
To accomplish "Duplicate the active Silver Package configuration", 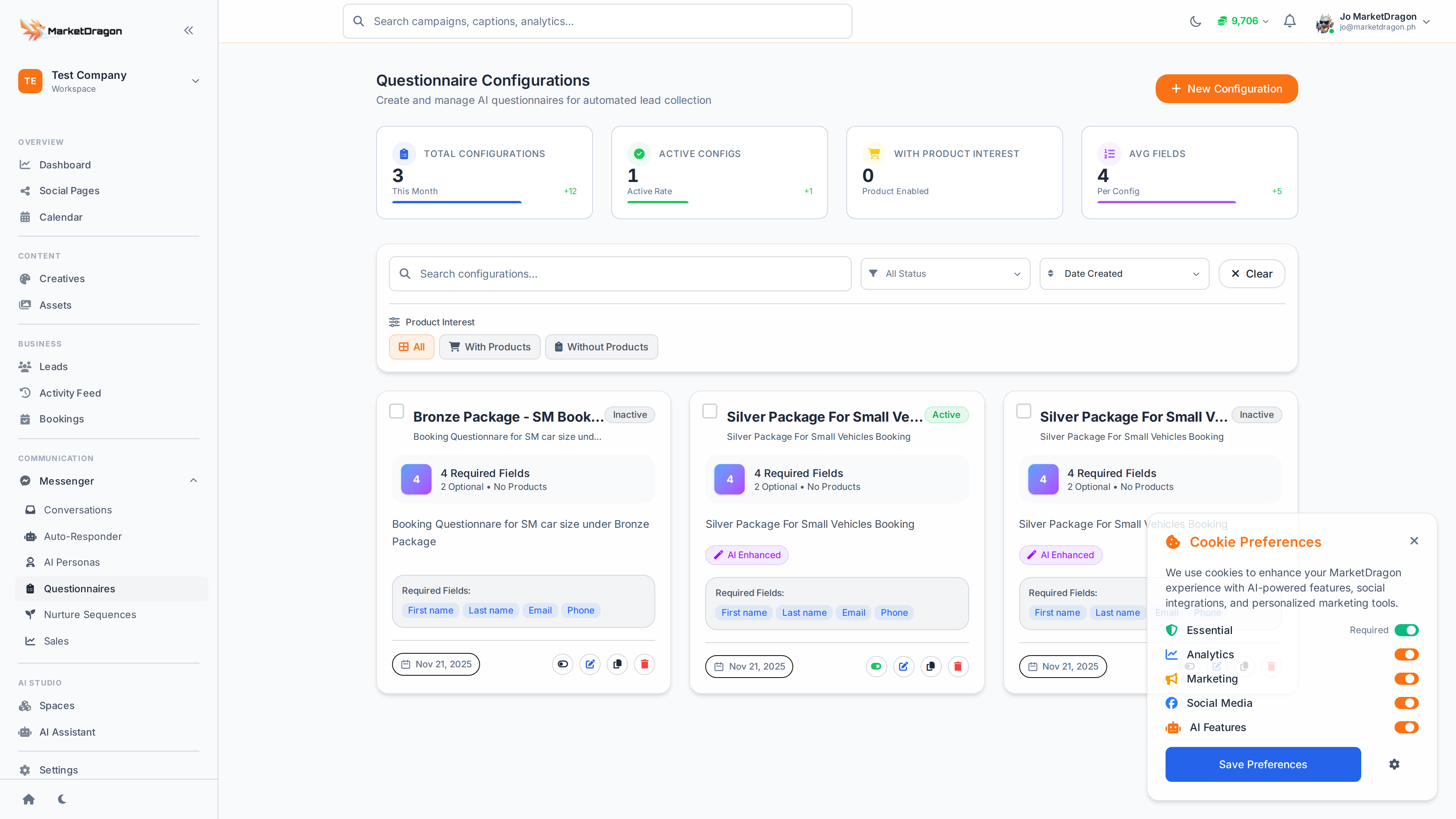I will 930,667.
